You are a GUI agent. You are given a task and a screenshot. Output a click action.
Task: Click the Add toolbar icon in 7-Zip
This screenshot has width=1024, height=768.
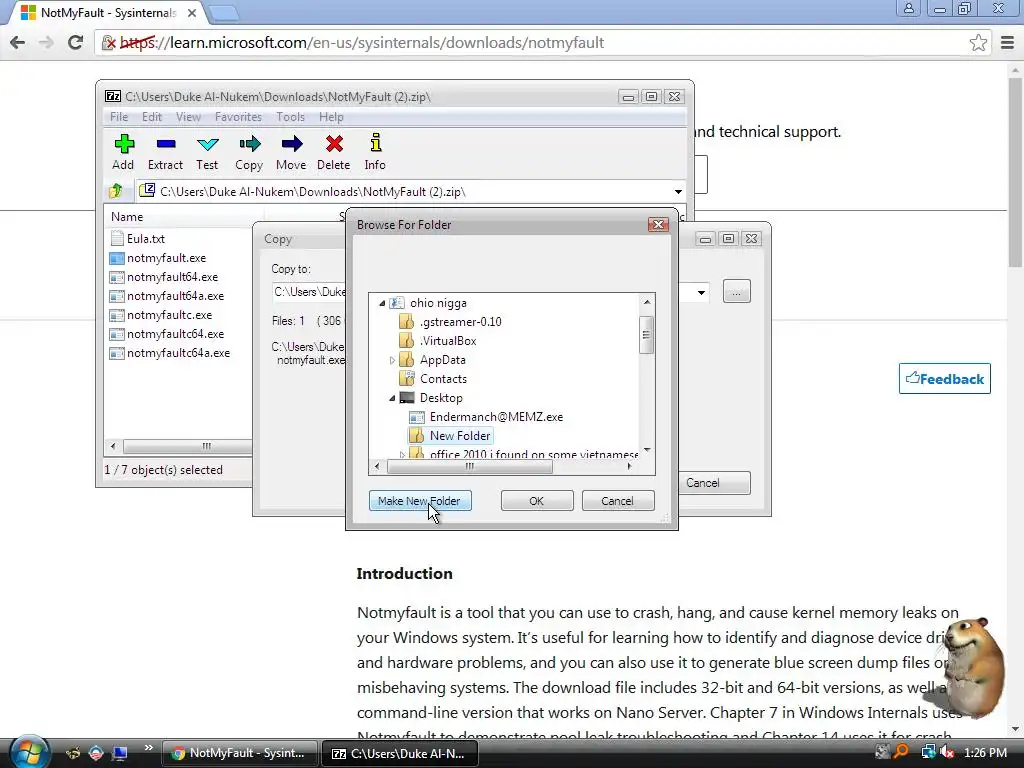[x=123, y=152]
